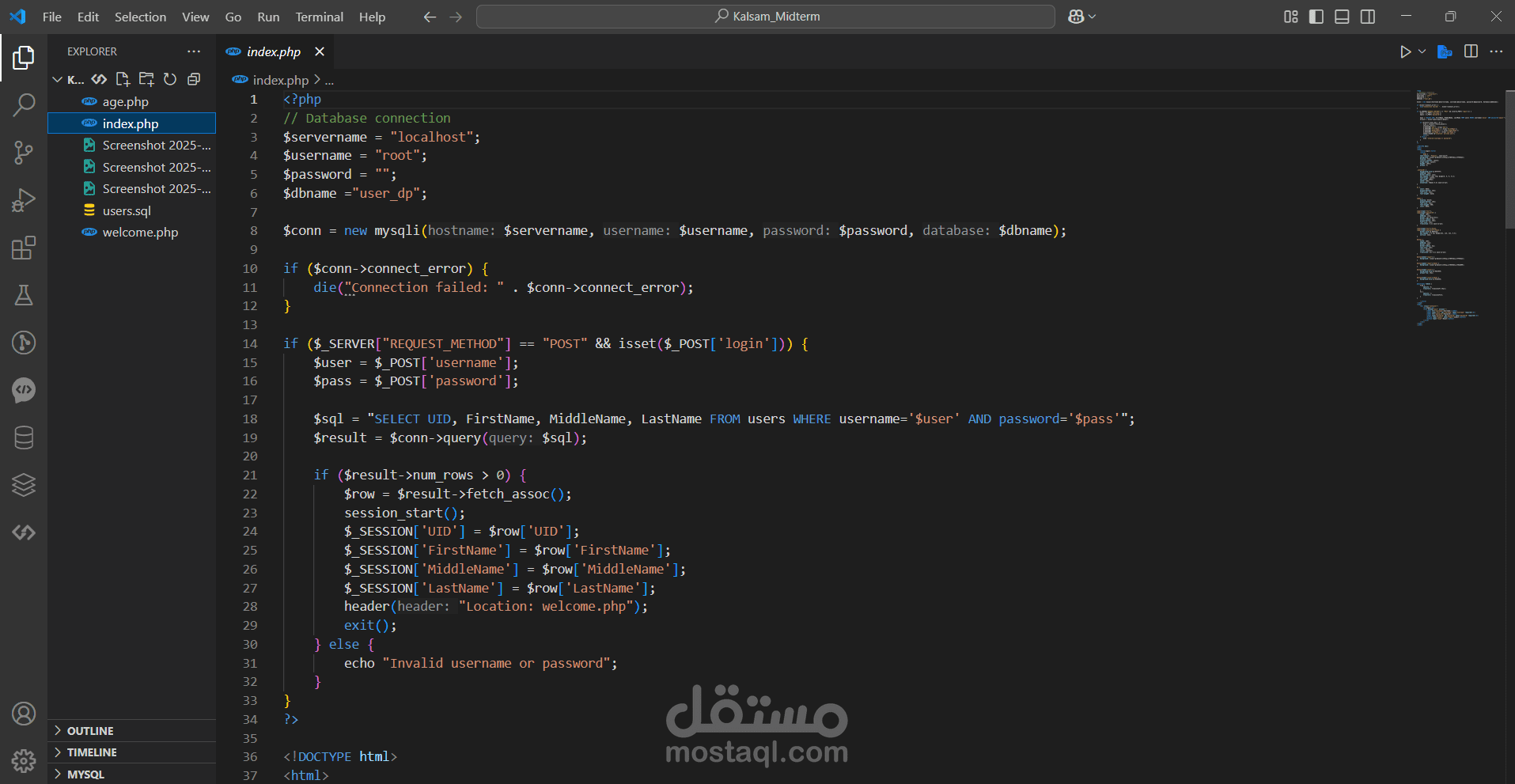Image resolution: width=1515 pixels, height=784 pixels.
Task: Click the VS Code logo icon
Action: point(17,17)
